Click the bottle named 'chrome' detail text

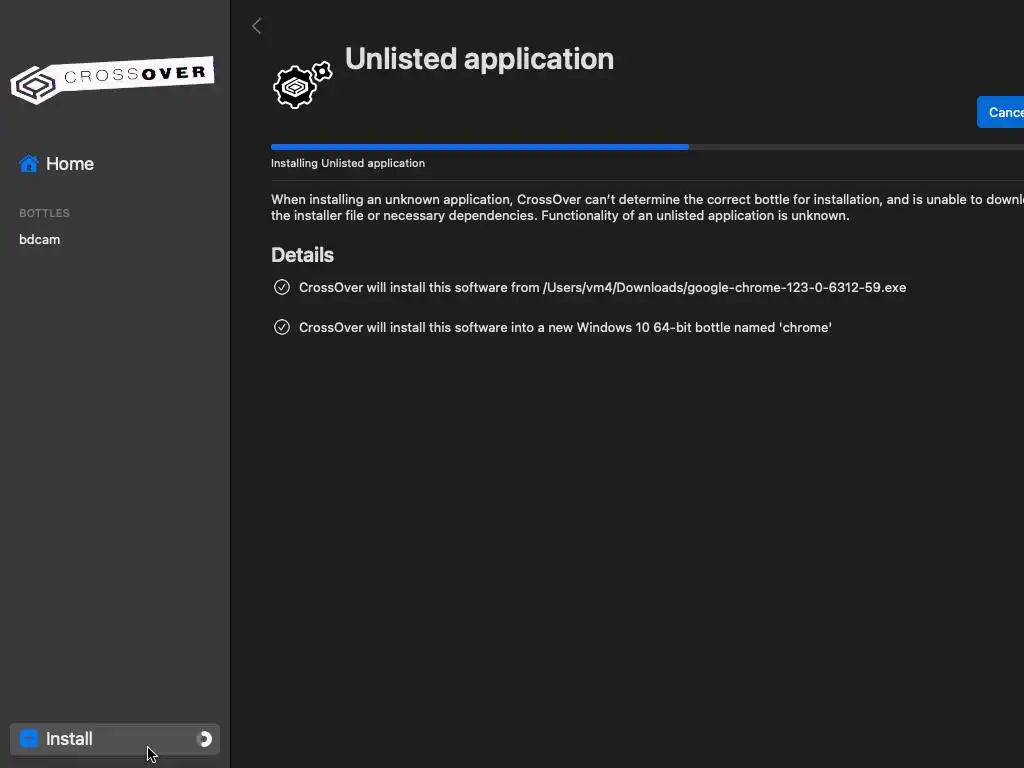click(565, 327)
